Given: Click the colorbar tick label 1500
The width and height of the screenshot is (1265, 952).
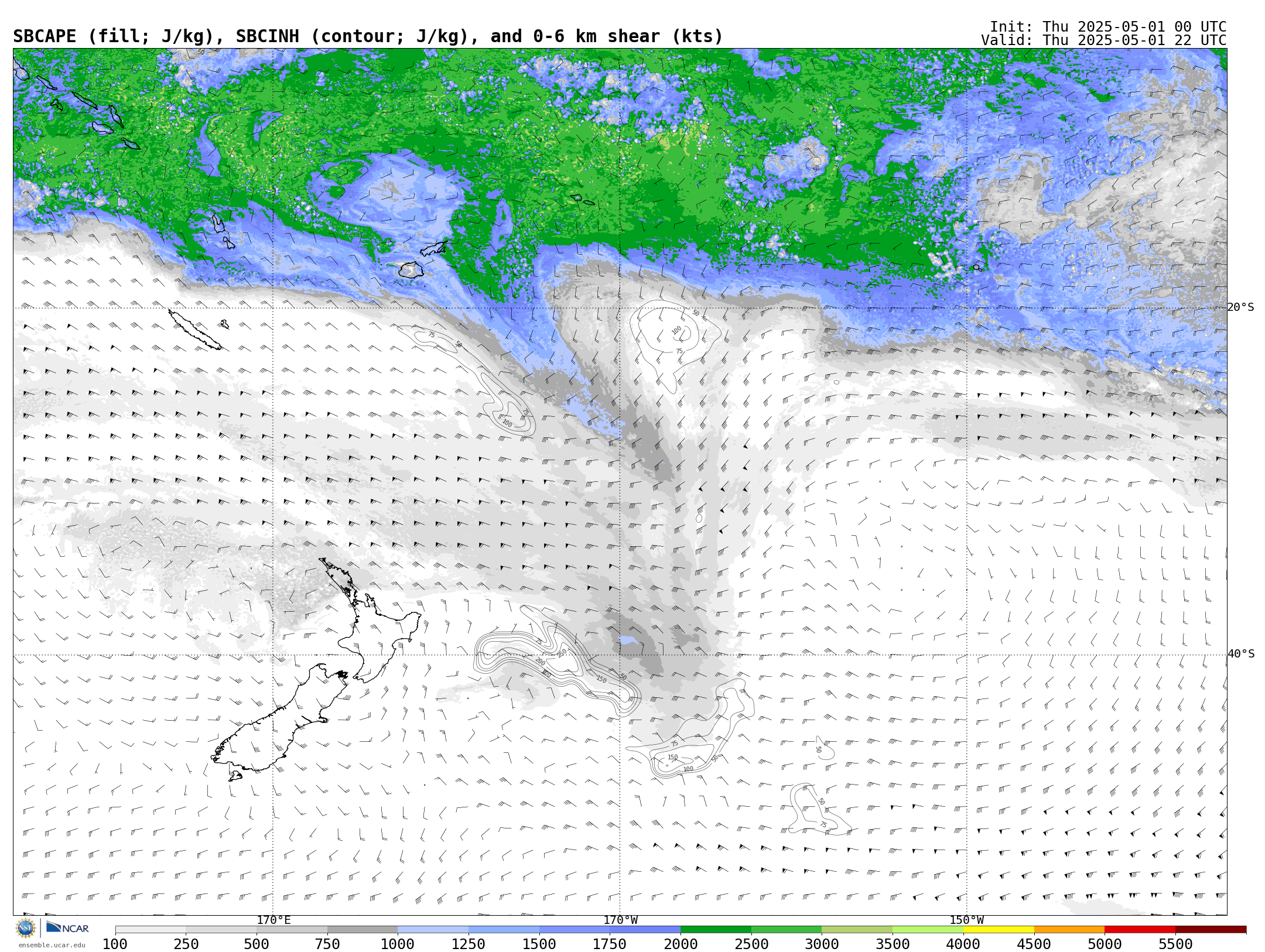Looking at the screenshot, I should (539, 944).
